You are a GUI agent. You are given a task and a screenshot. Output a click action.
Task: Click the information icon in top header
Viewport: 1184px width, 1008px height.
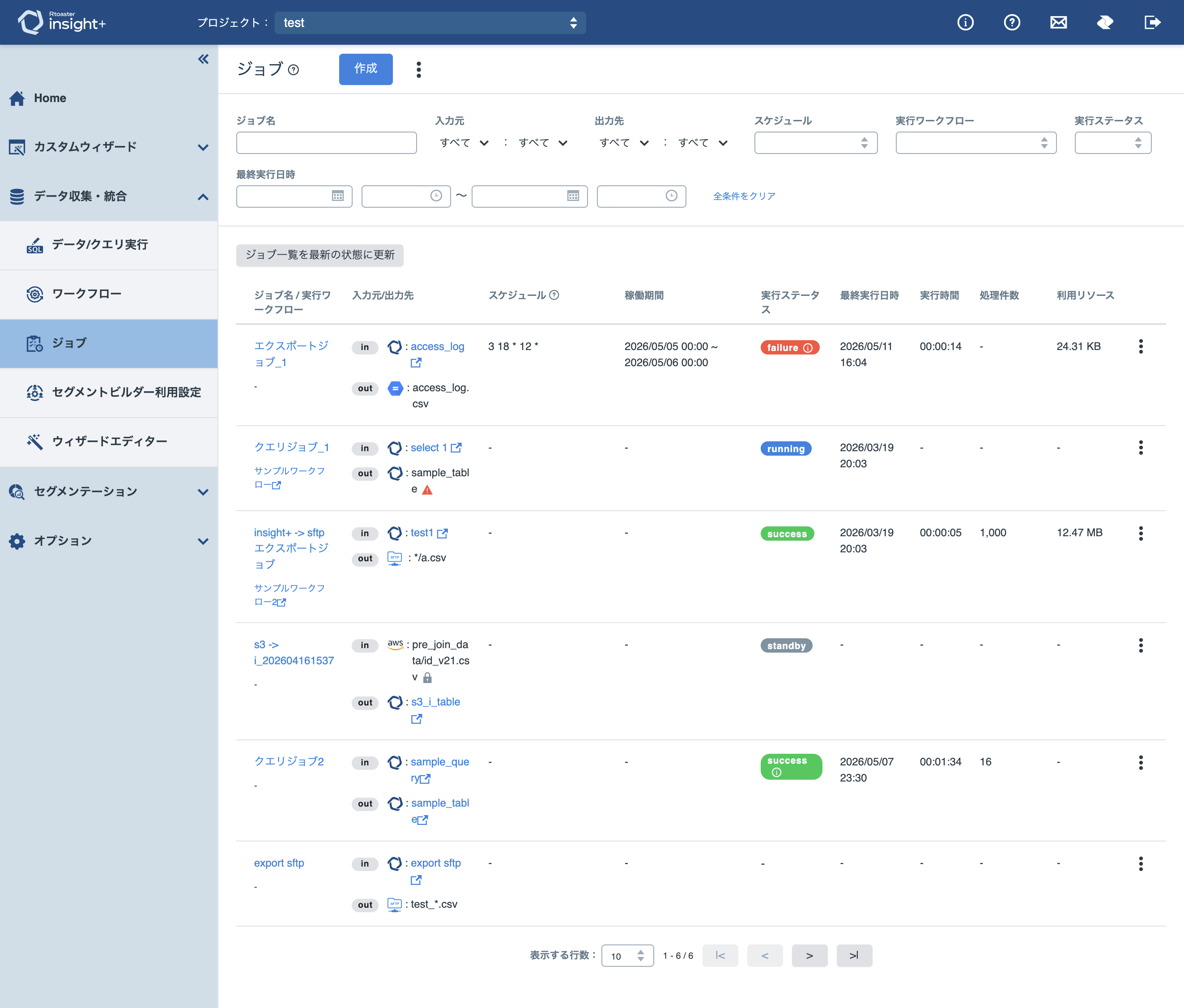[965, 22]
